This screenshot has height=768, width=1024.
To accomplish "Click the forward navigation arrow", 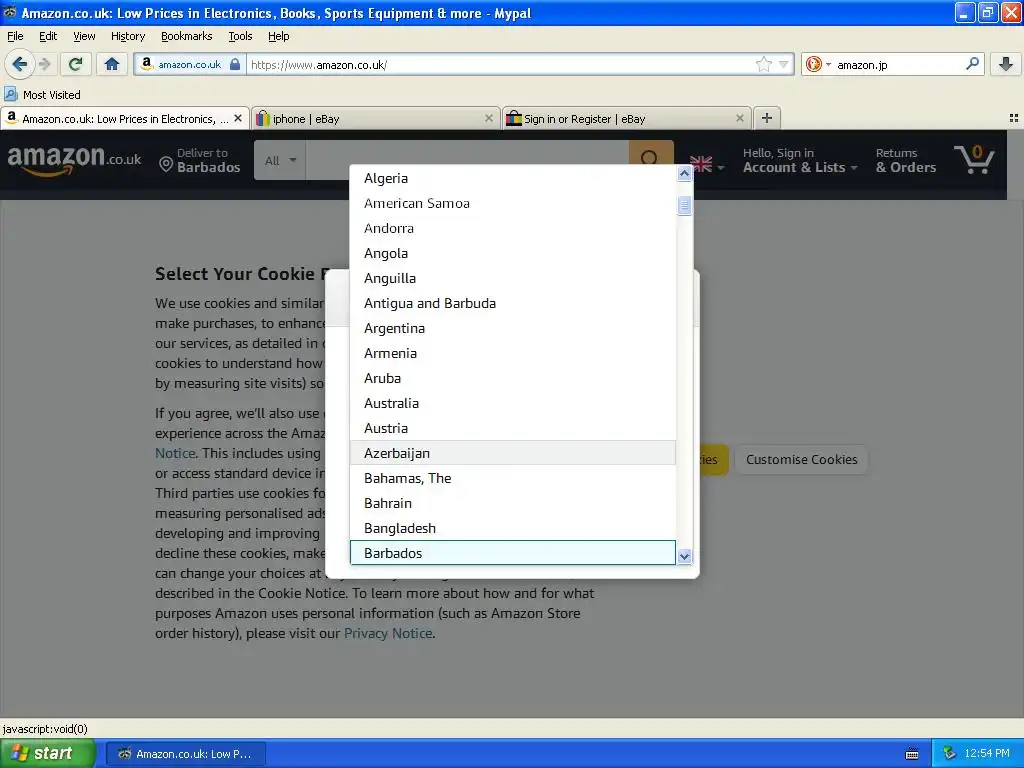I will pos(44,64).
